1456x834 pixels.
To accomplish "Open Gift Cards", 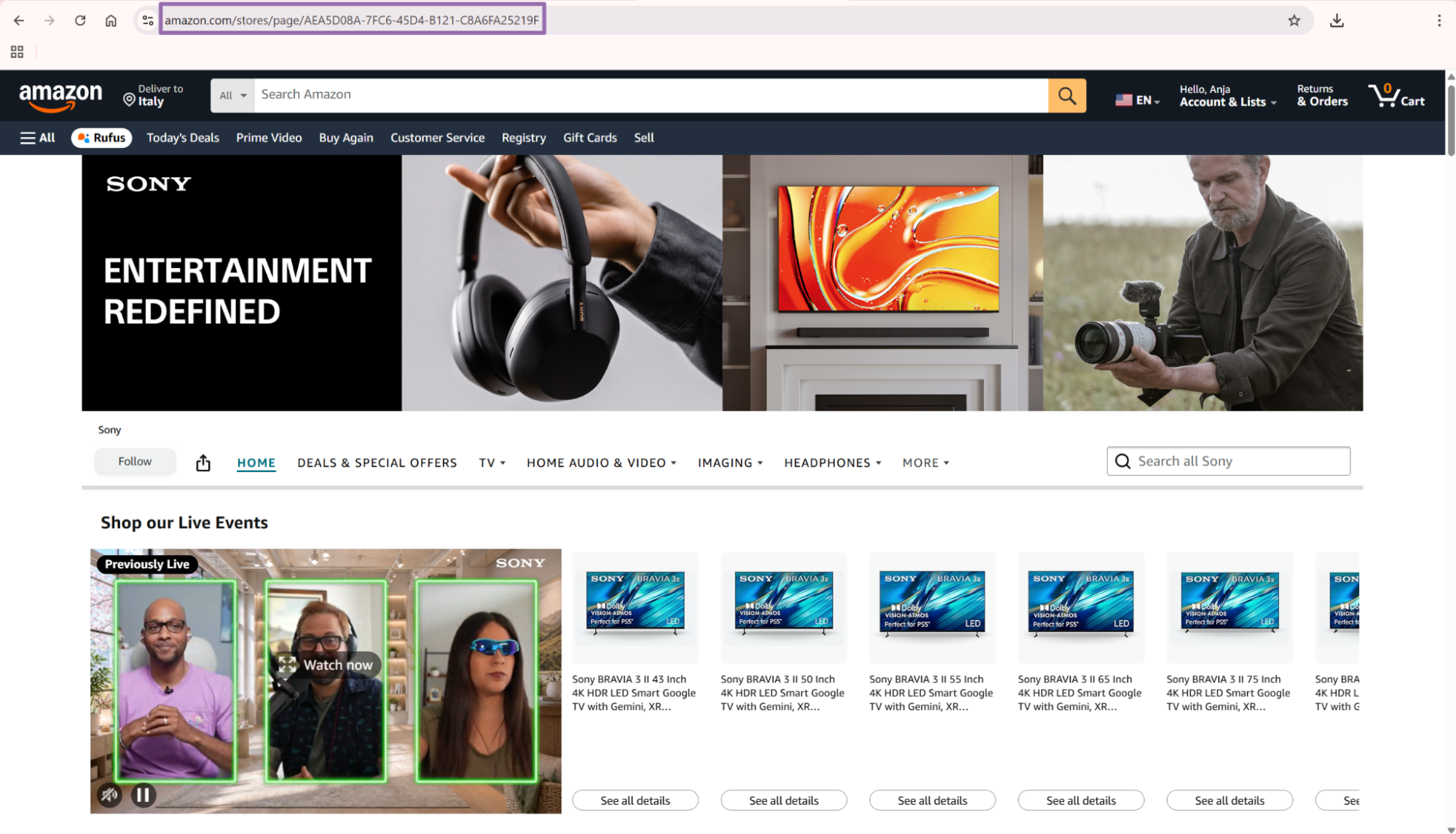I will [x=590, y=138].
